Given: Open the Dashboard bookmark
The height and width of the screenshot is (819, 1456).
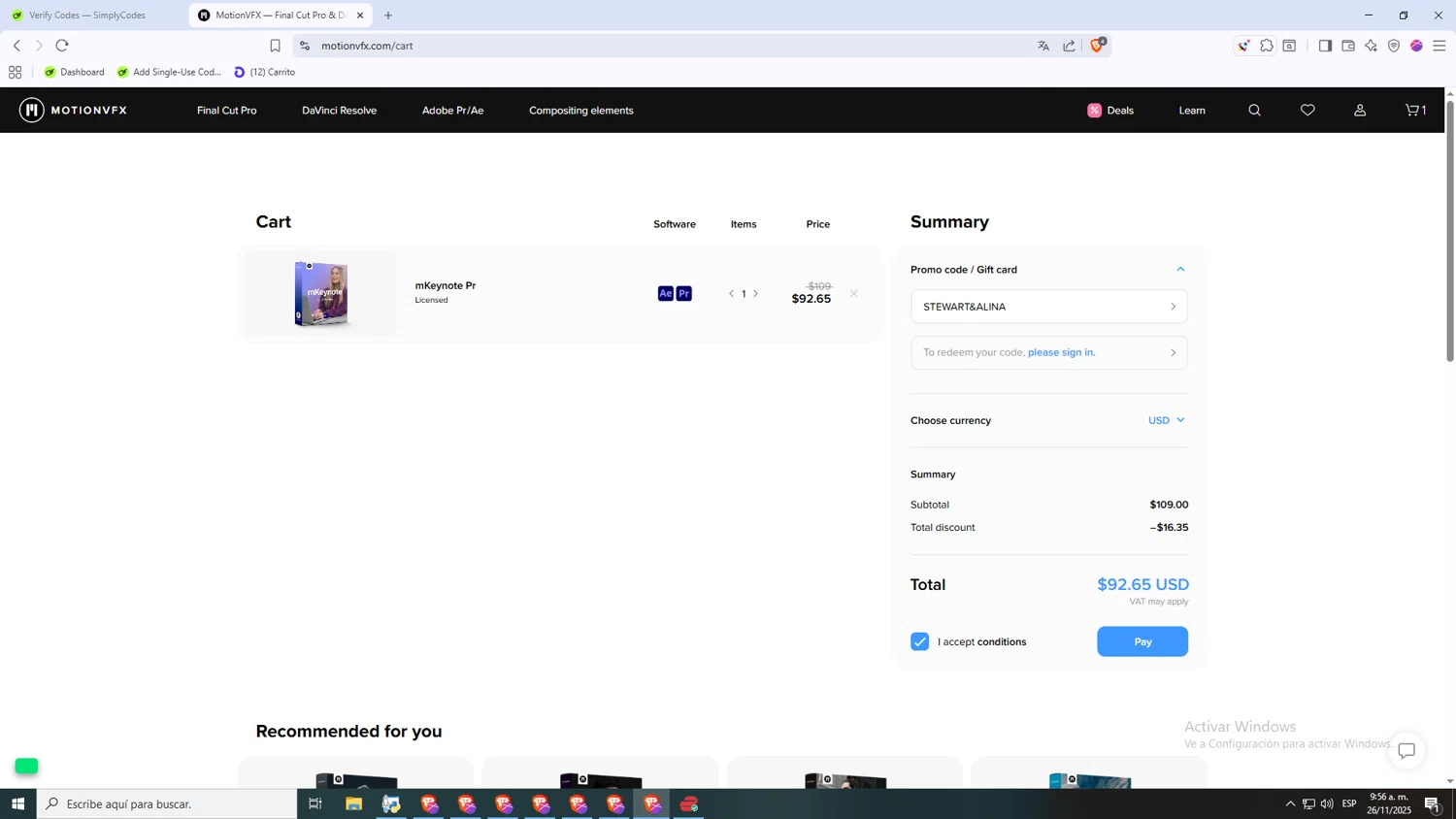Looking at the screenshot, I should coord(74,72).
